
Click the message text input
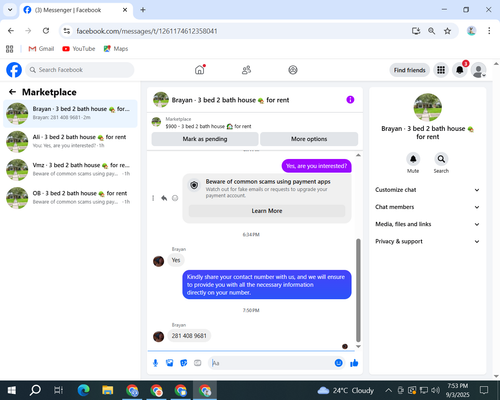(x=272, y=363)
